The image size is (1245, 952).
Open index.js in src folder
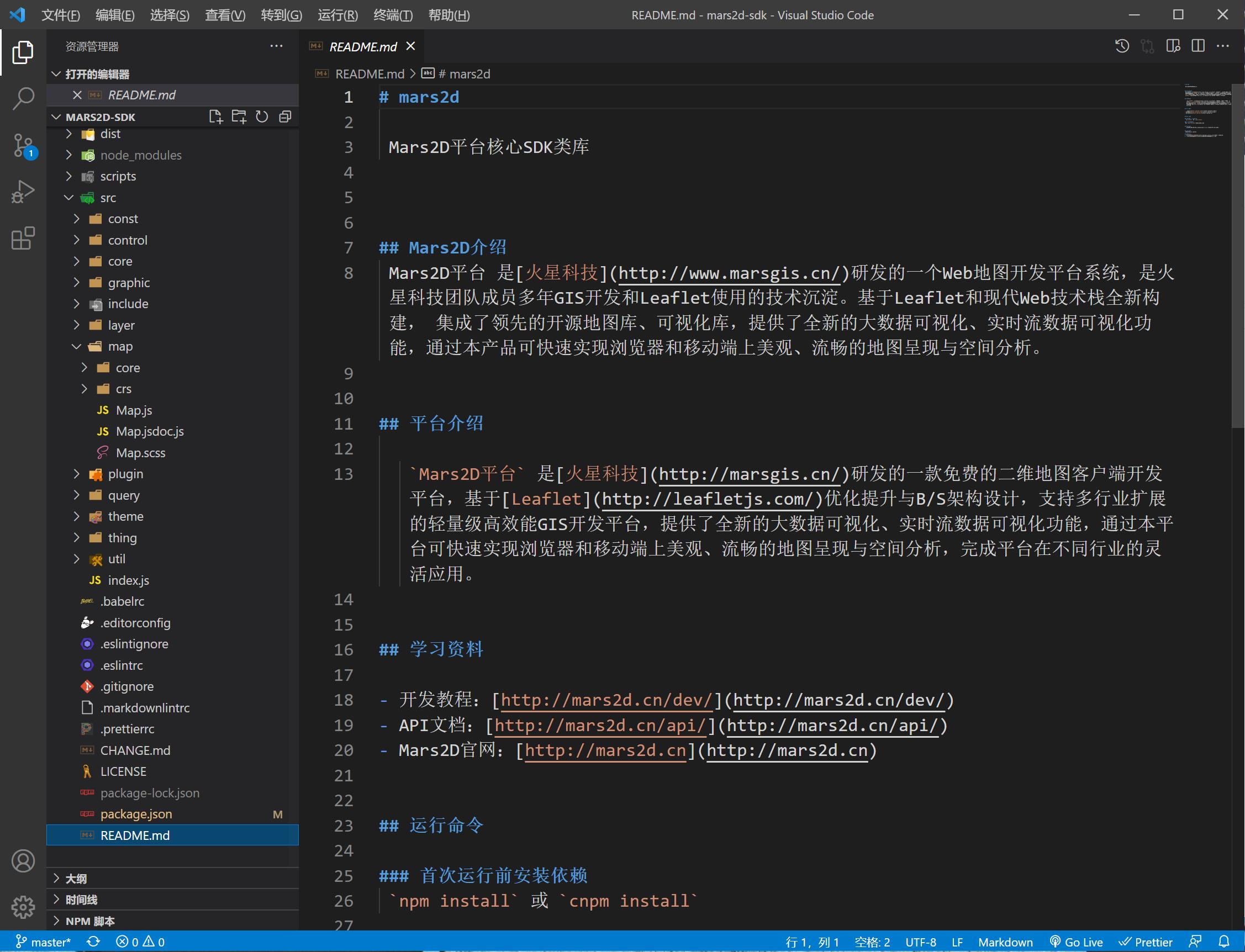coord(172,580)
